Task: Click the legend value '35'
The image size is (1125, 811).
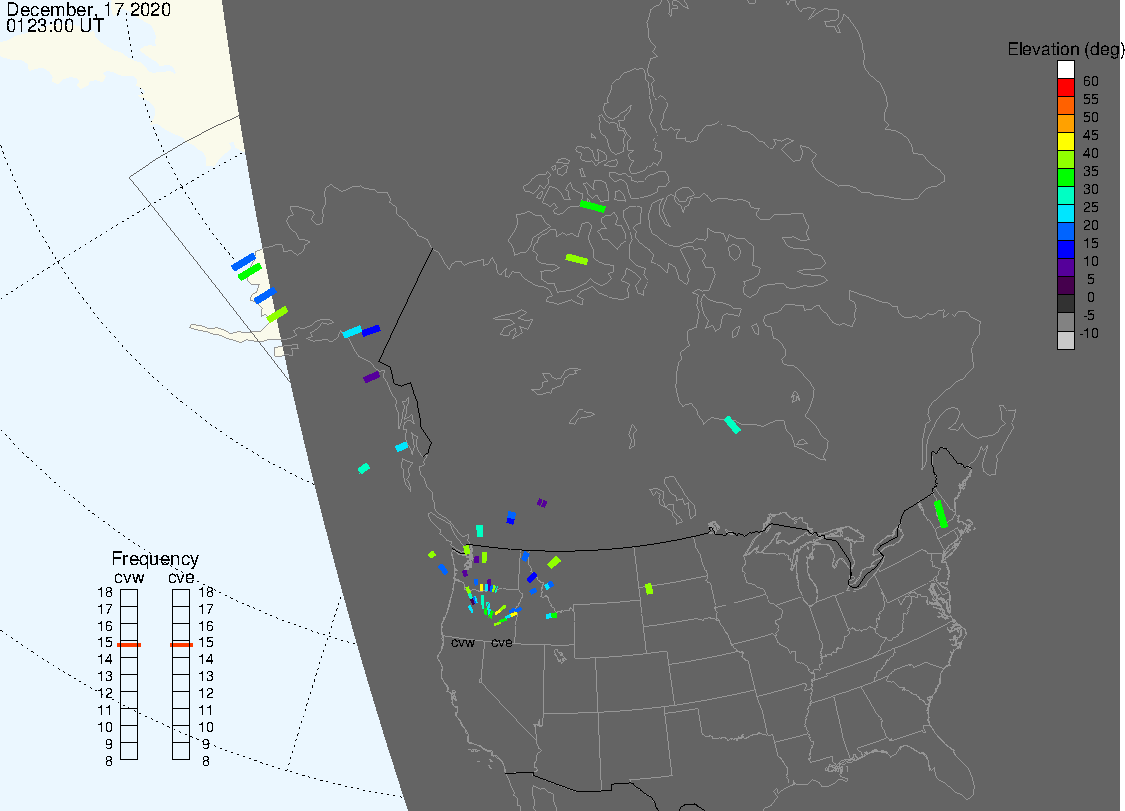Action: (x=1091, y=171)
